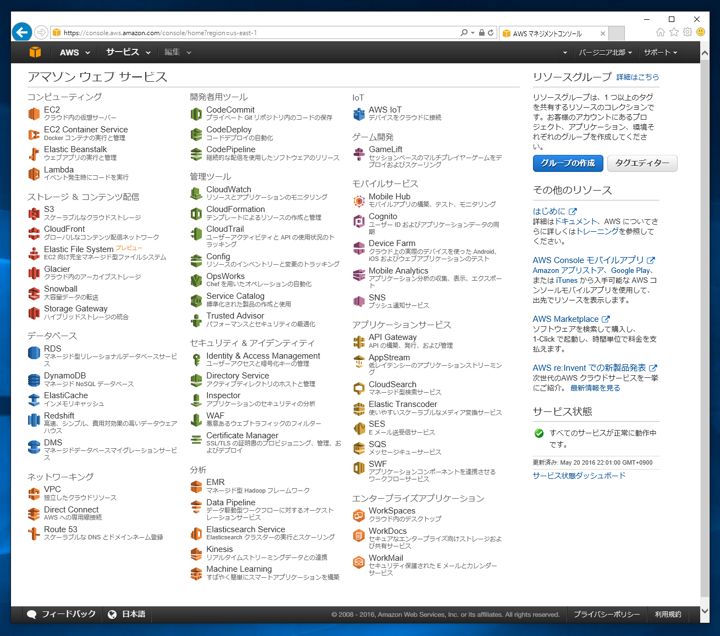Open the VPC networking icon
The image size is (720, 636).
(x=34, y=494)
